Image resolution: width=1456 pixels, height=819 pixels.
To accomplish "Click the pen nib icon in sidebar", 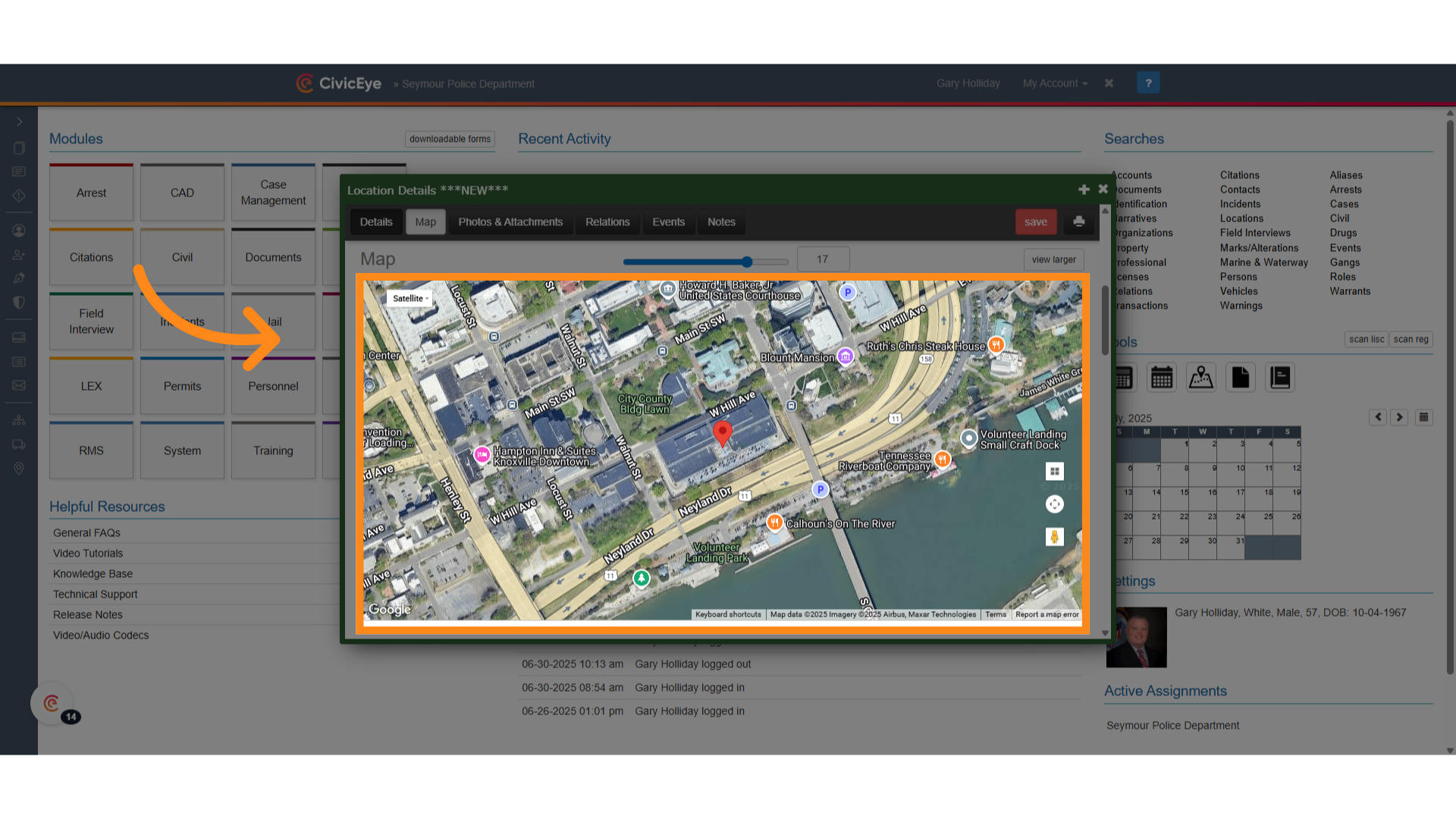I will pos(19,278).
